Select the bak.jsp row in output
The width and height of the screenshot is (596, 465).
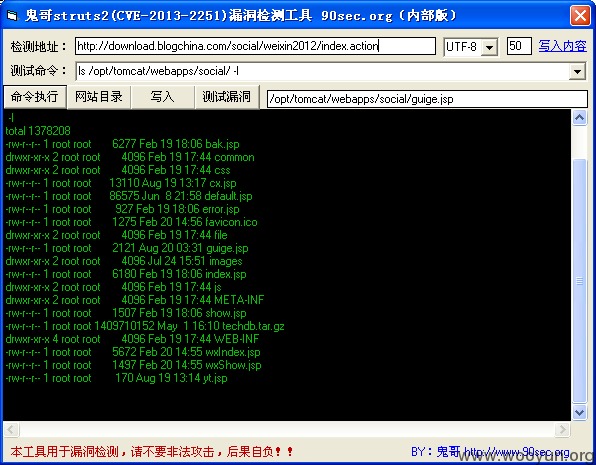tap(122, 144)
